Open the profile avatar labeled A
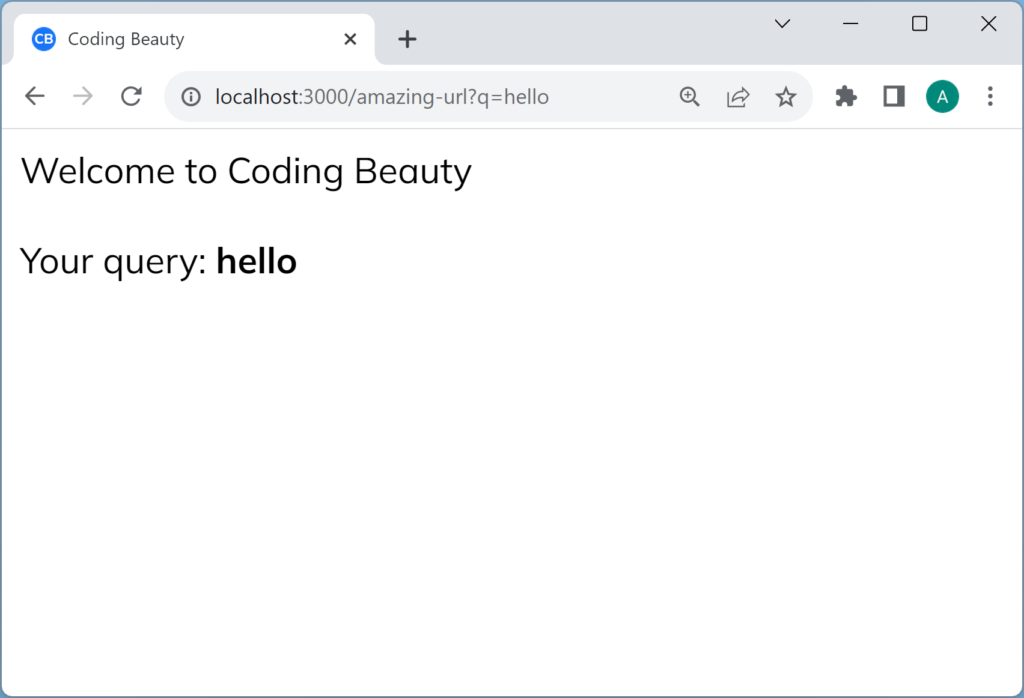 (942, 96)
